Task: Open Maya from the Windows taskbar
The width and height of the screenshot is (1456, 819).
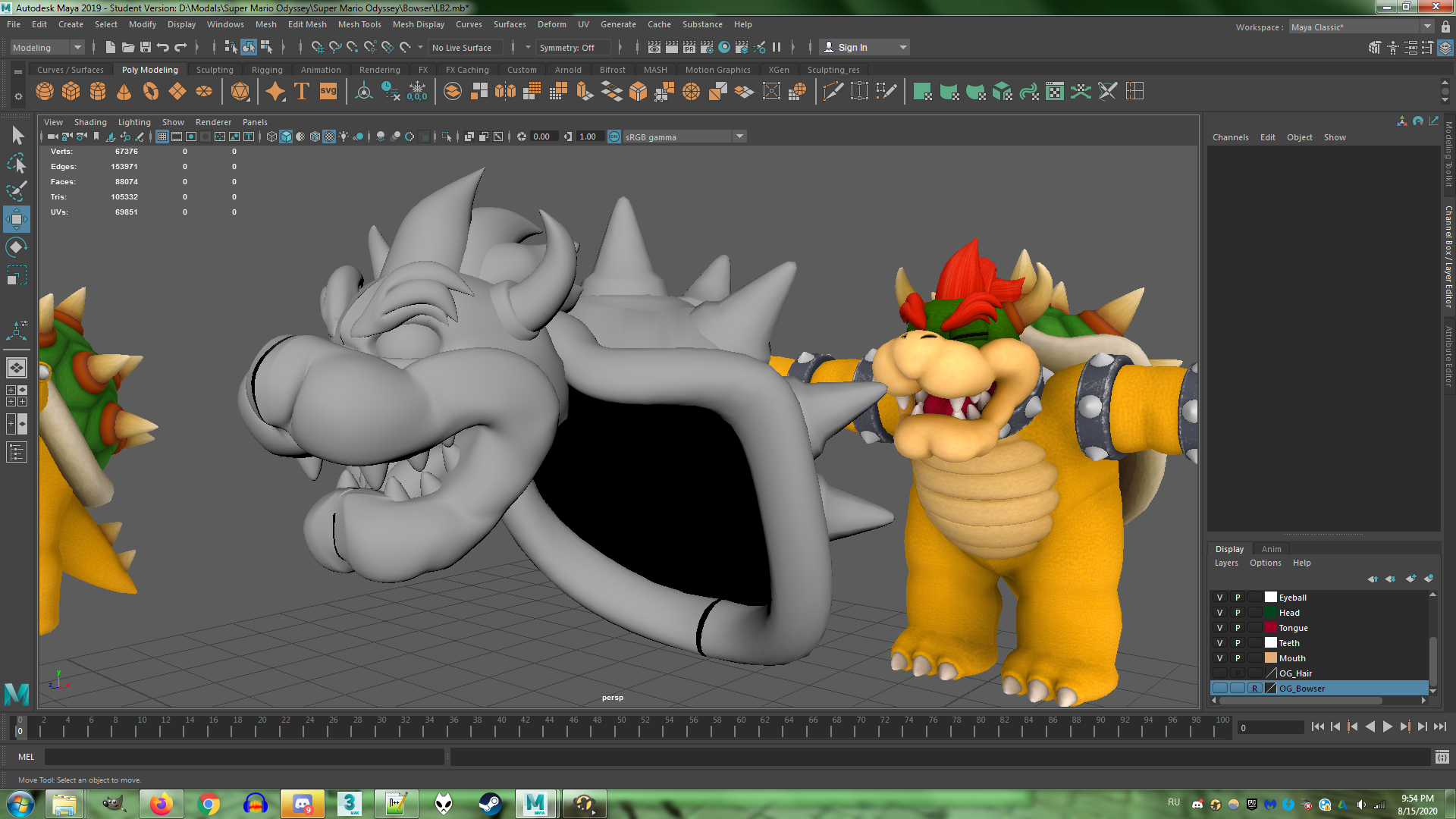Action: (x=535, y=804)
